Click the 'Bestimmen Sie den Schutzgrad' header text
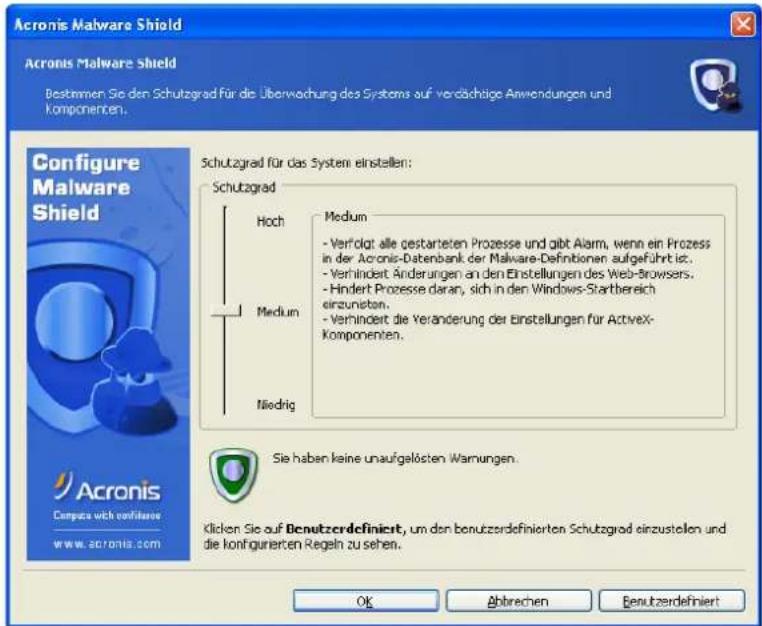Viewport: 762px width, 626px height. click(328, 101)
